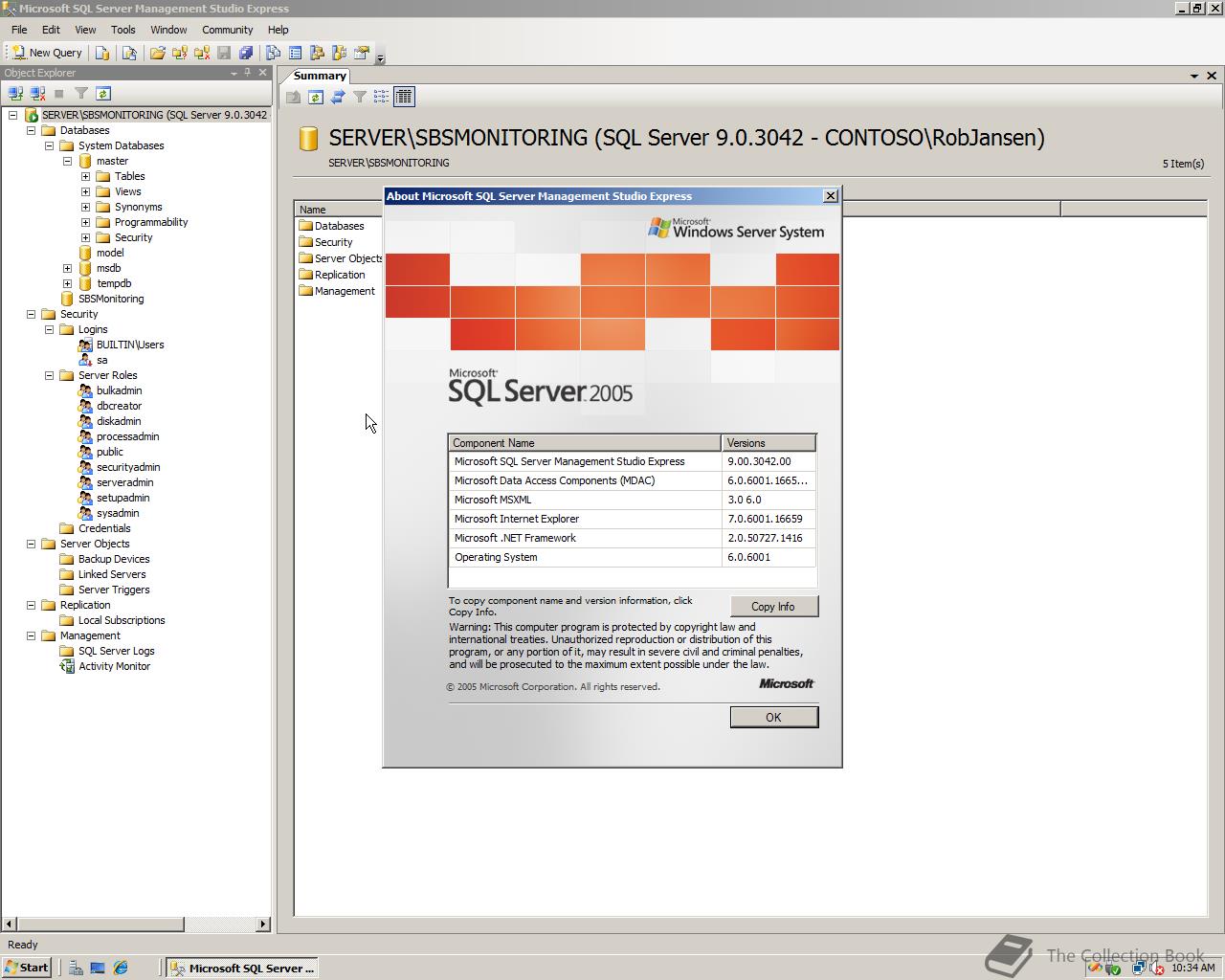The height and width of the screenshot is (980, 1225).
Task: Open the Help menu
Action: [278, 30]
